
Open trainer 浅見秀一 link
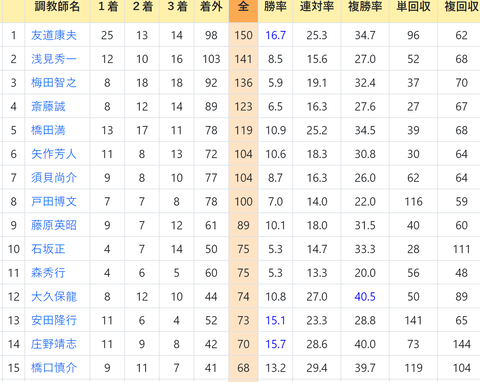pyautogui.click(x=54, y=59)
